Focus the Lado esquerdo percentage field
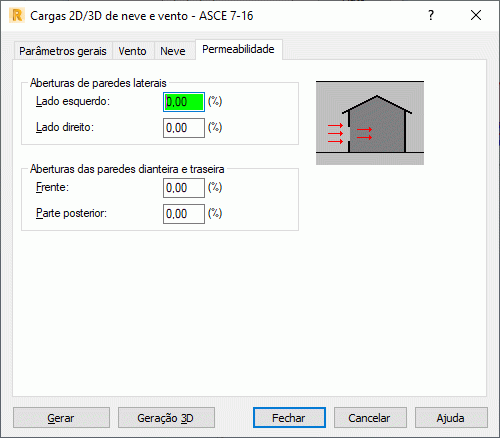Viewport: 500px width, 438px height. coord(184,102)
